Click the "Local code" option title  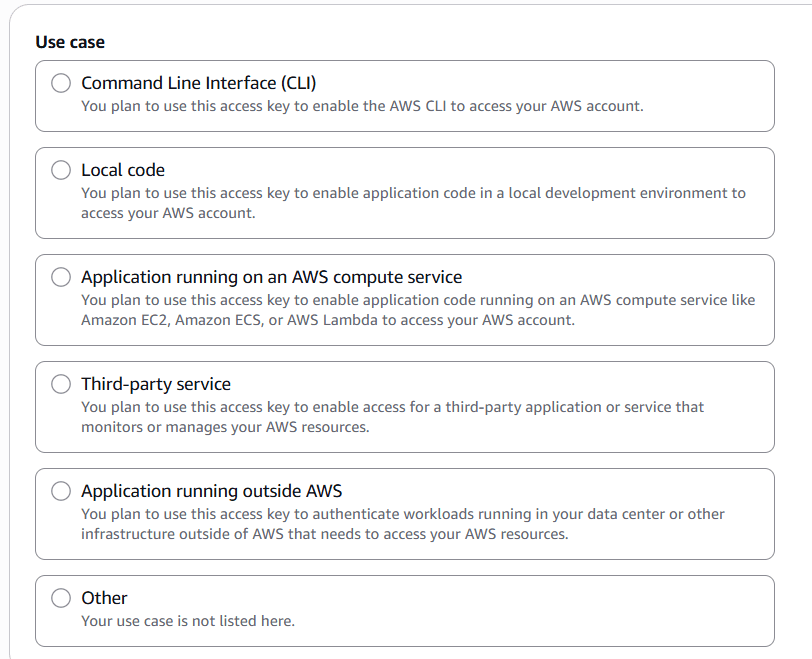123,171
